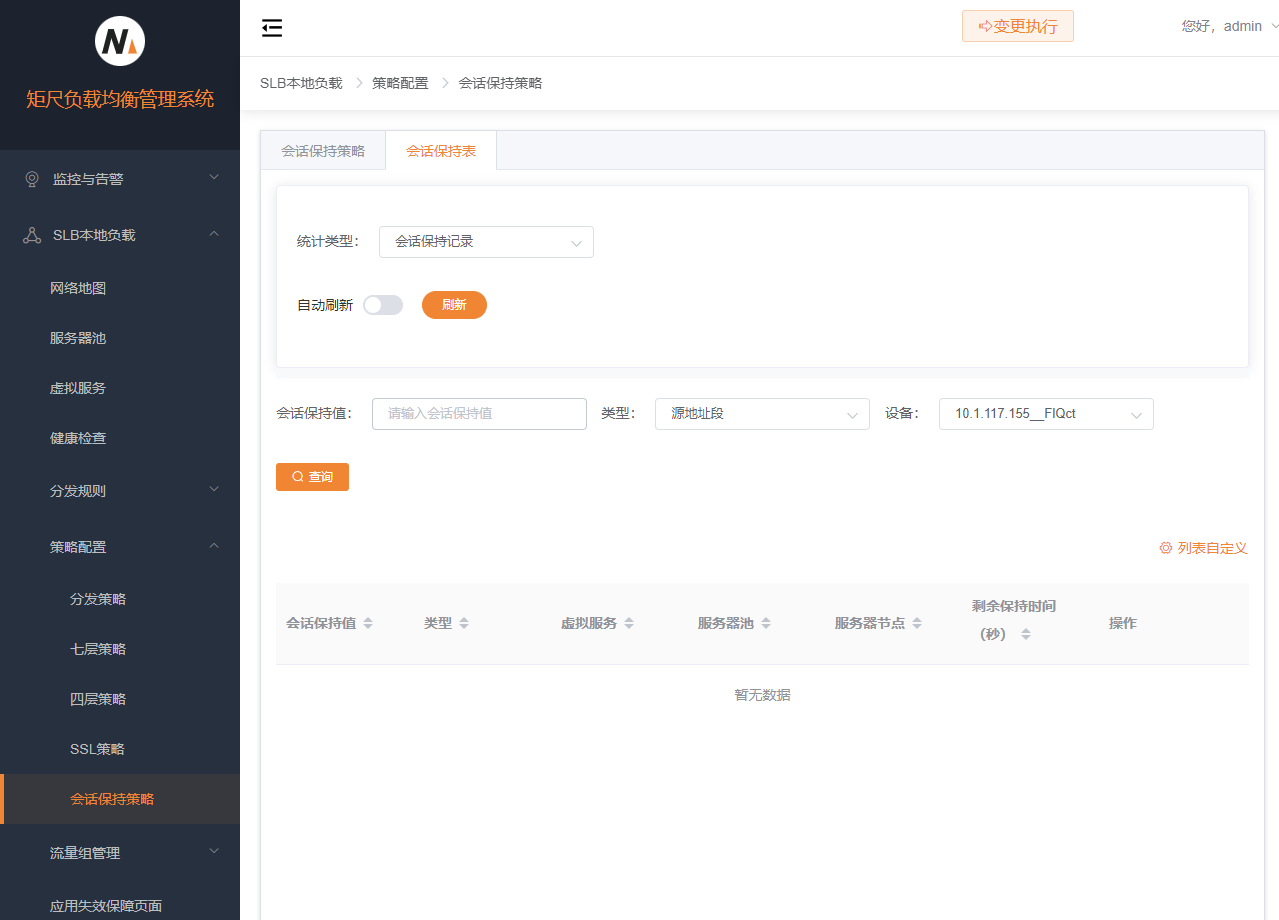The image size is (1279, 920).
Task: Click the 变更执行 button
Action: [x=1017, y=26]
